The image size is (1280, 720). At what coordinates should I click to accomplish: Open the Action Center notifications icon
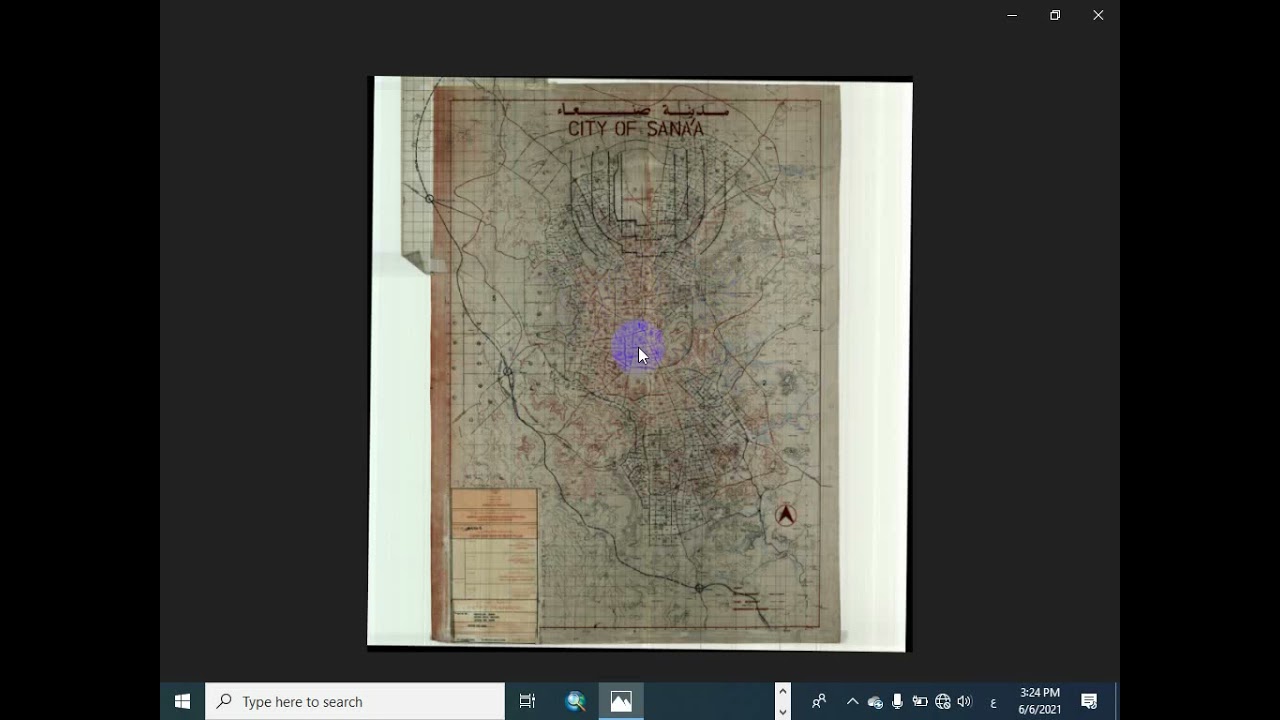pyautogui.click(x=1089, y=701)
